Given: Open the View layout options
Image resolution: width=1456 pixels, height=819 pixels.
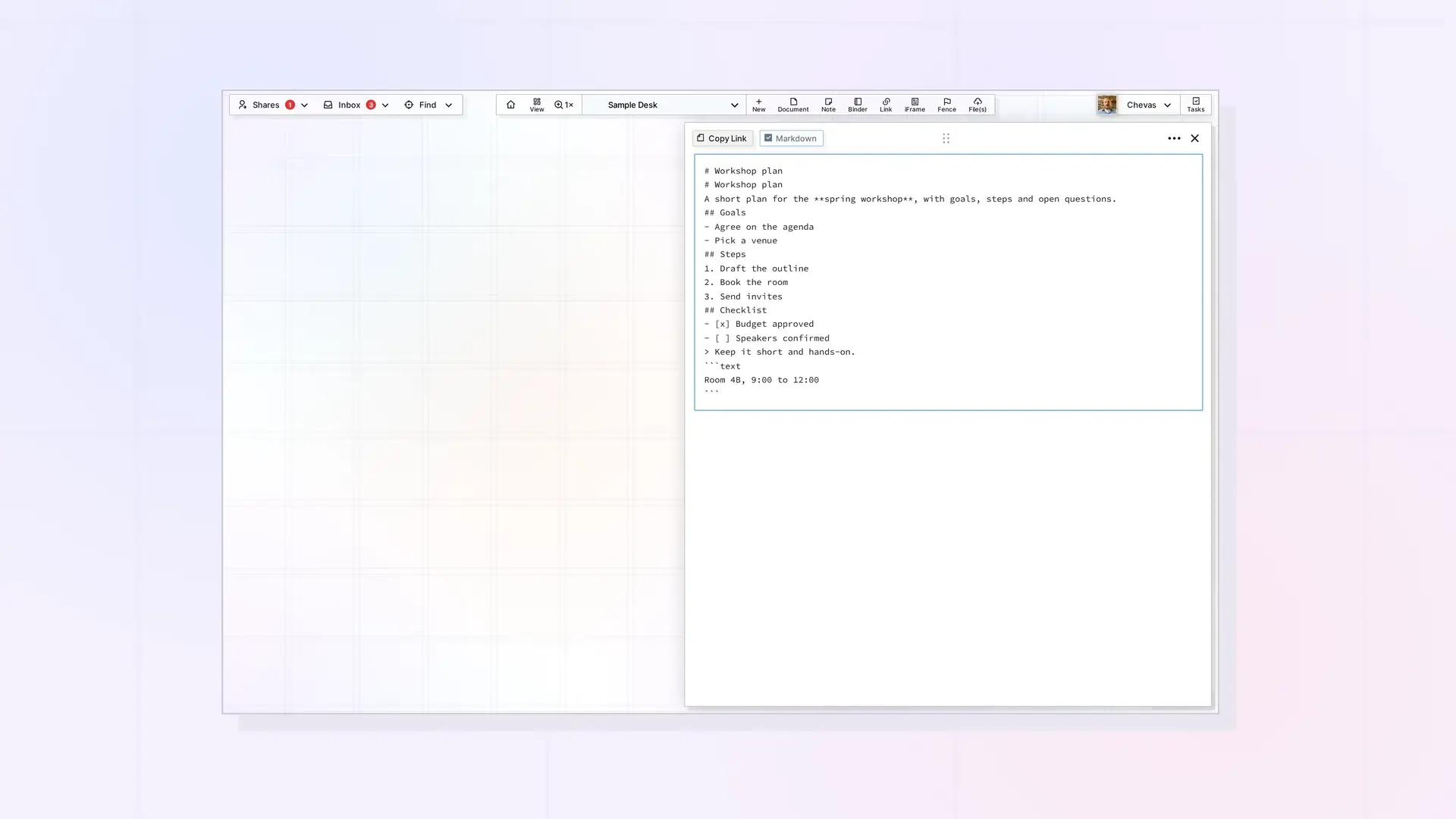Looking at the screenshot, I should point(537,105).
